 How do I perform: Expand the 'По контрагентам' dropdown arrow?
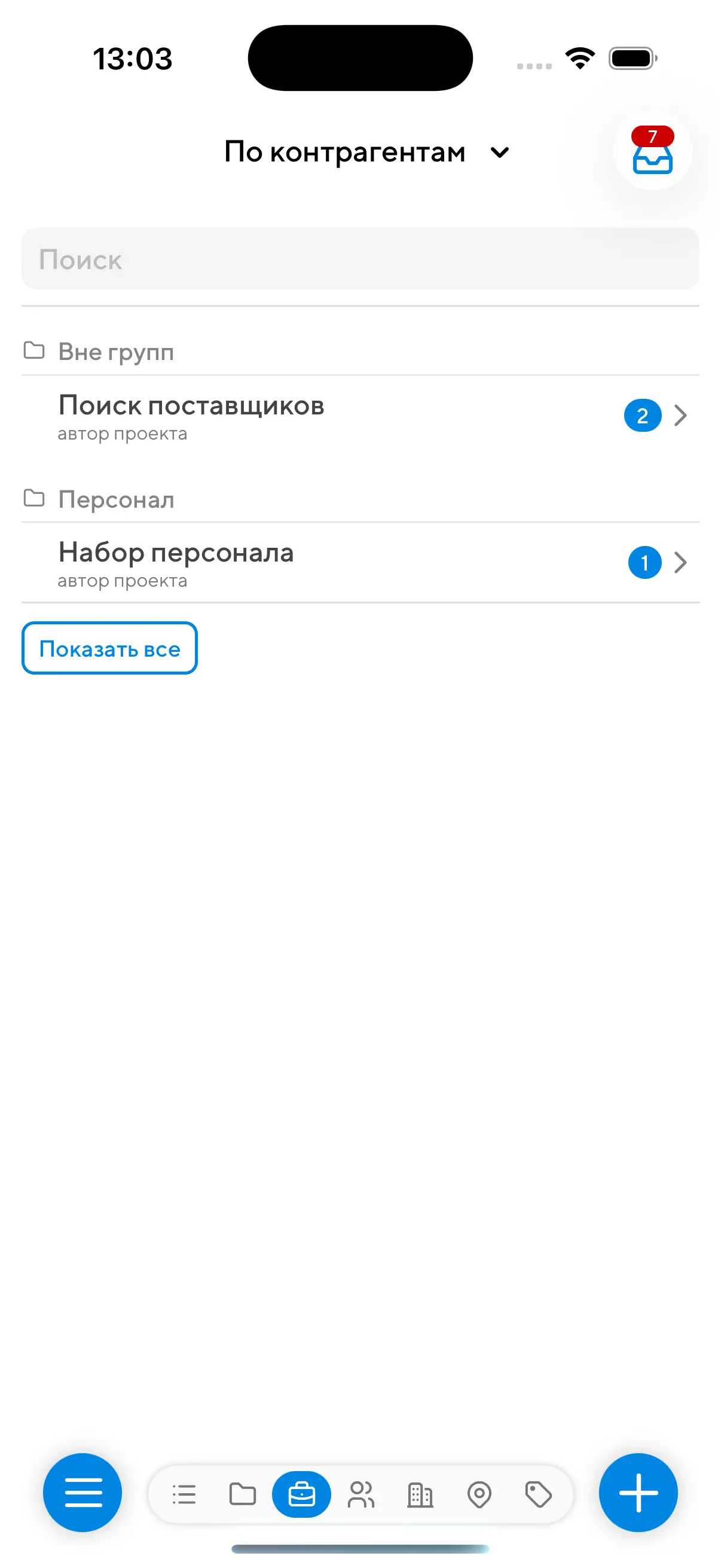click(x=500, y=152)
